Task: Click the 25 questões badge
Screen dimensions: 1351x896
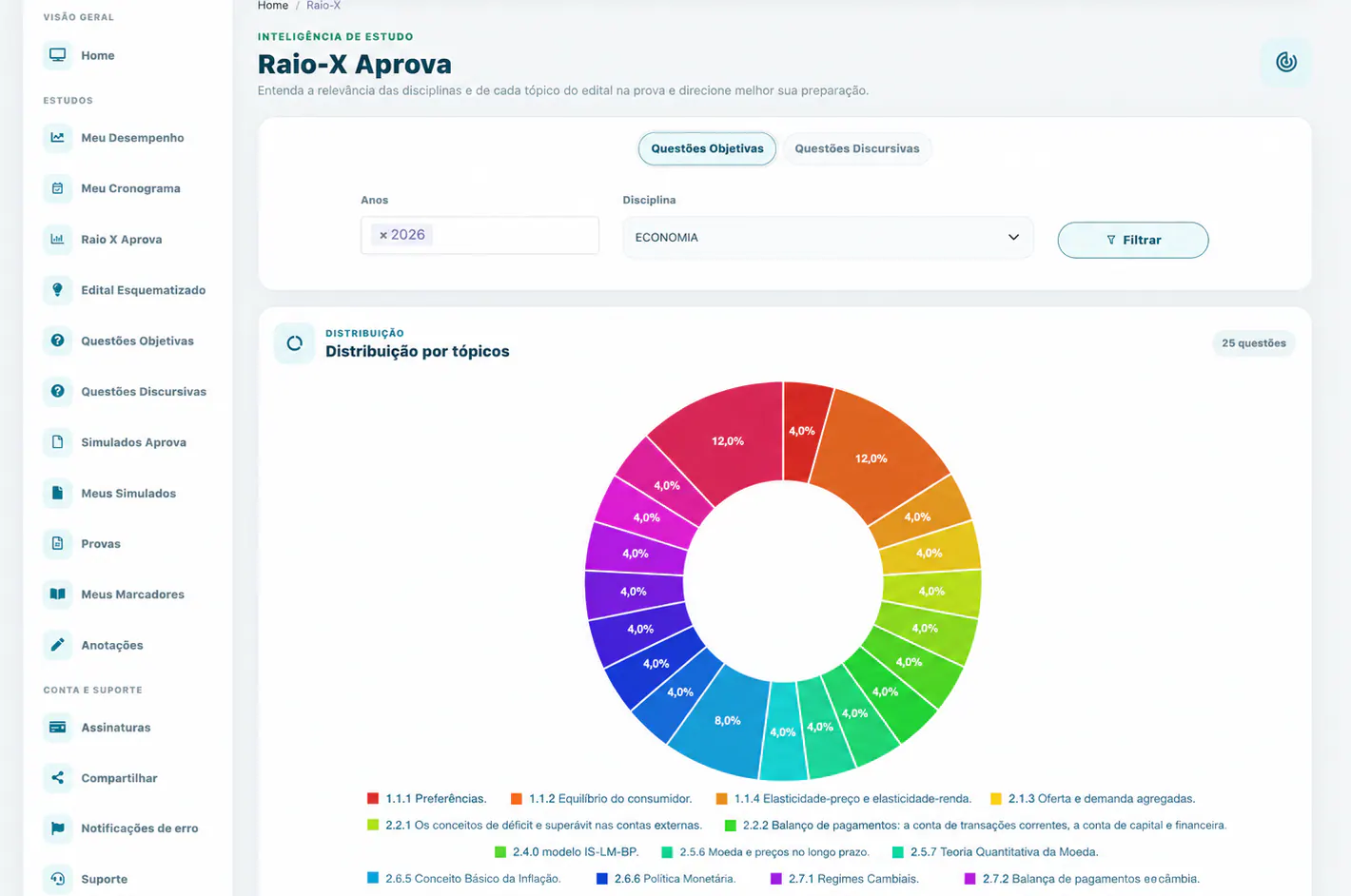Action: click(1254, 343)
